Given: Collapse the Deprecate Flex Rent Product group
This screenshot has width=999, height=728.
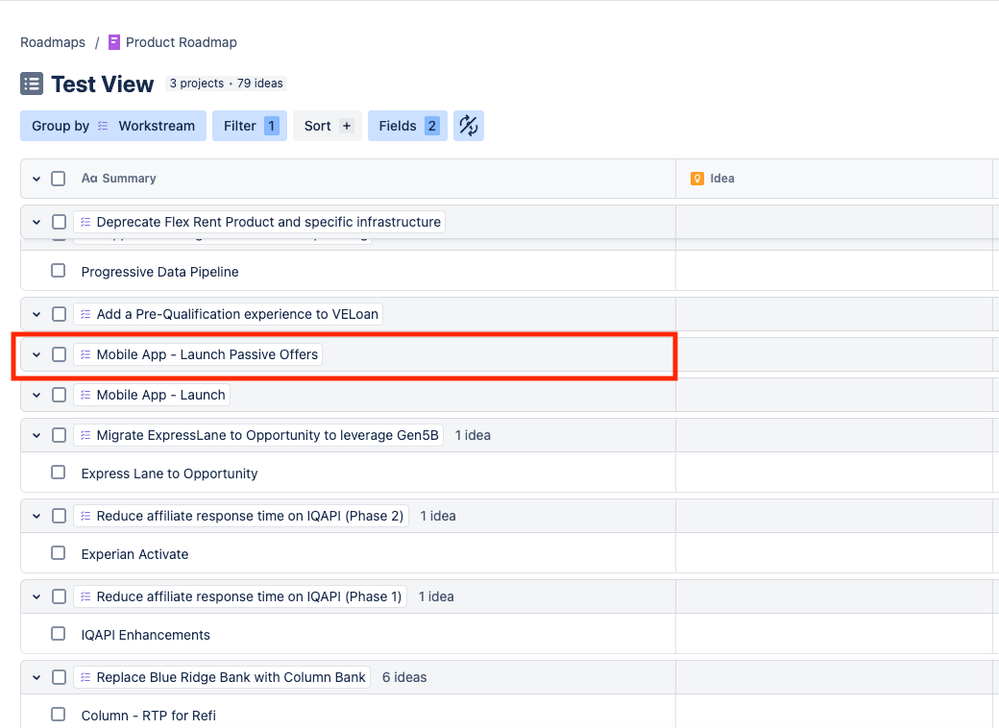Looking at the screenshot, I should (x=36, y=222).
